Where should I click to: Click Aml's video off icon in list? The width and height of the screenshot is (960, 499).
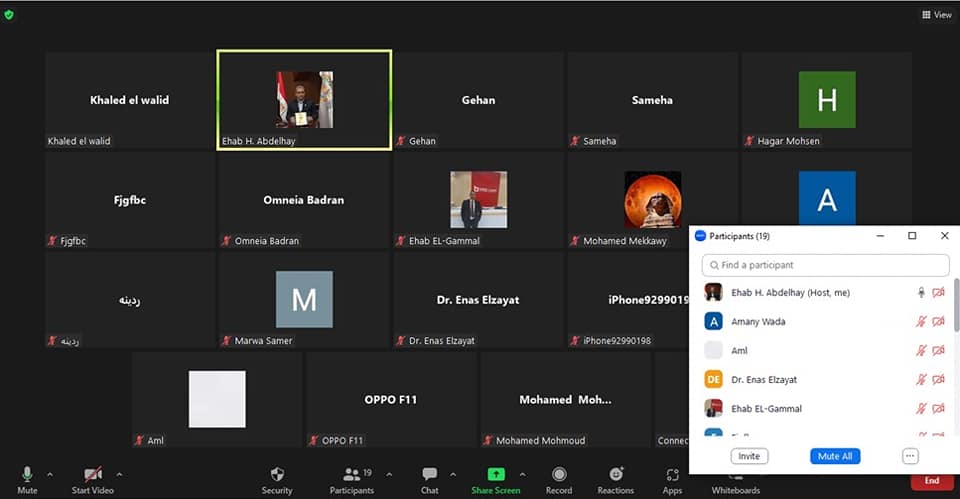click(x=938, y=351)
